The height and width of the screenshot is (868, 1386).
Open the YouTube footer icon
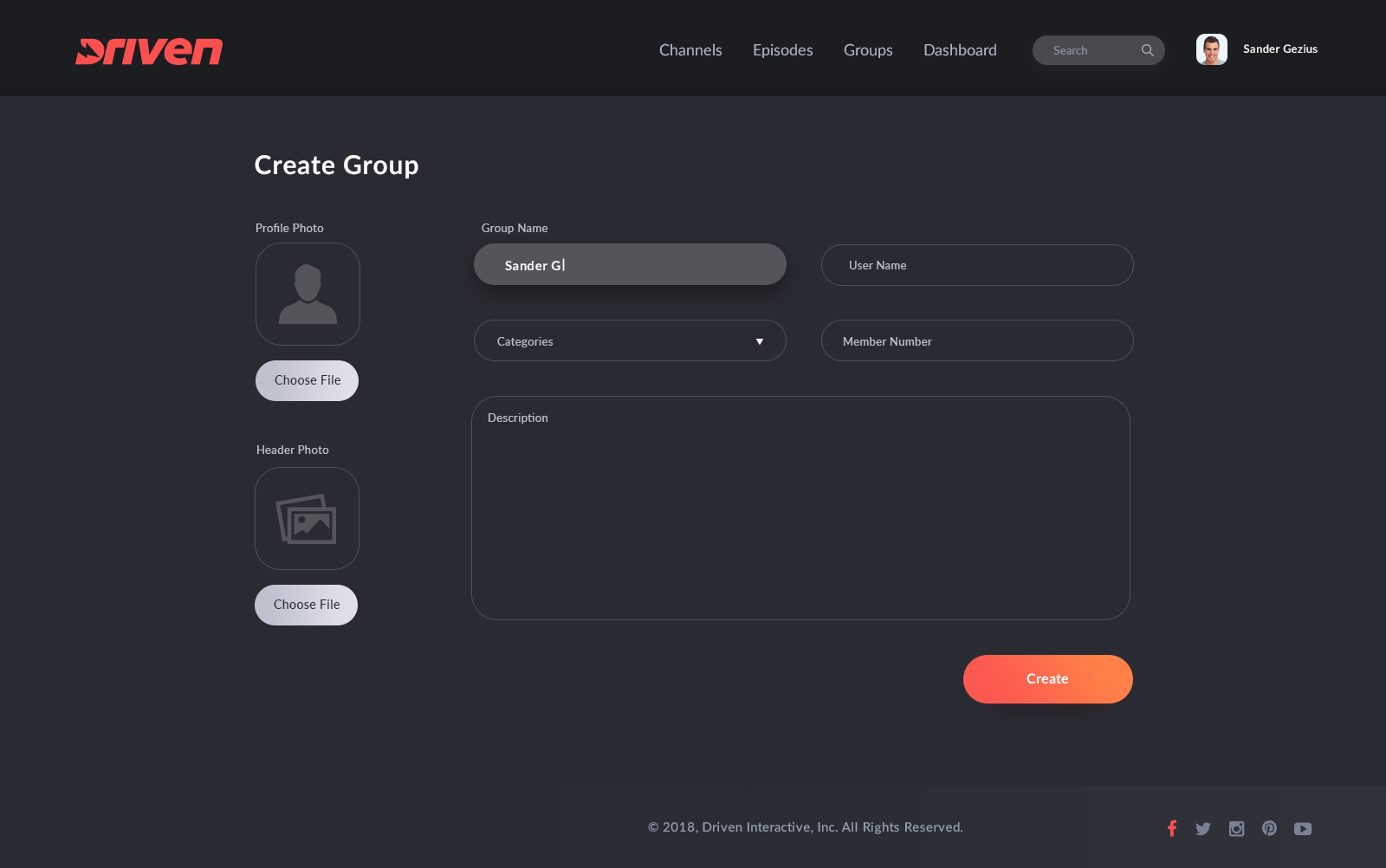tap(1303, 829)
